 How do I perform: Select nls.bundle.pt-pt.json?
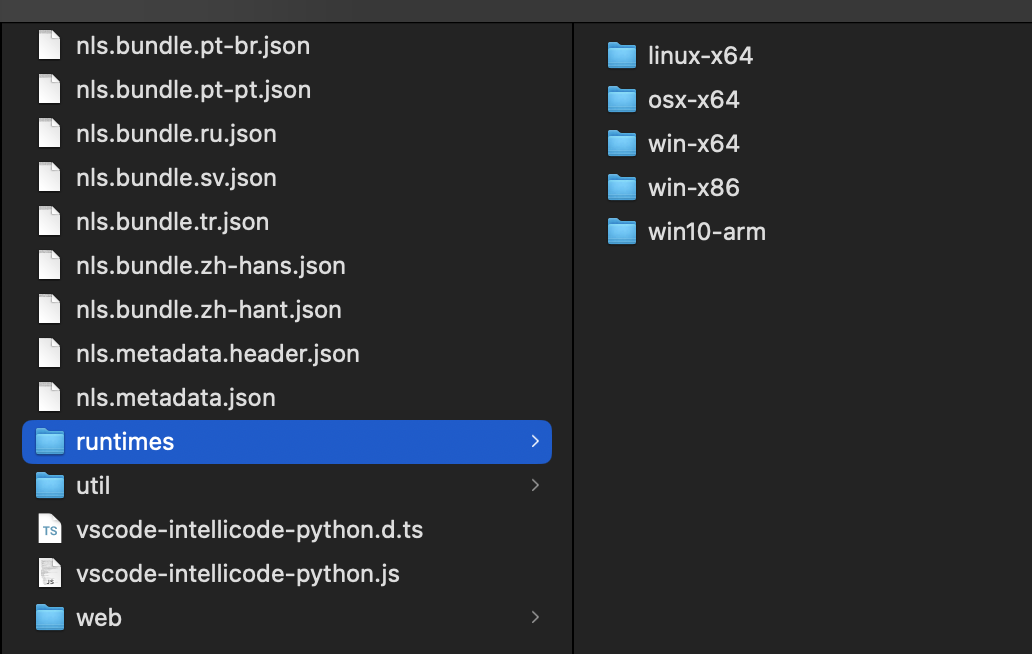[193, 89]
